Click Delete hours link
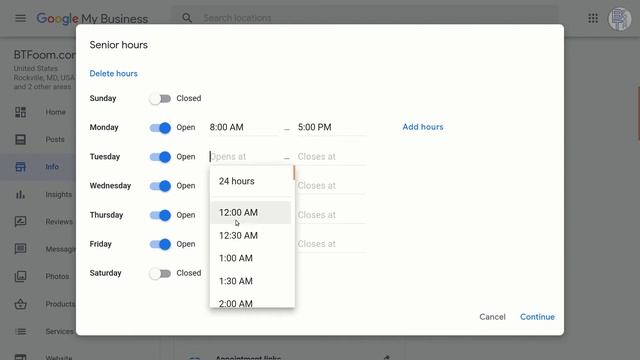Image resolution: width=640 pixels, height=360 pixels. [x=113, y=73]
